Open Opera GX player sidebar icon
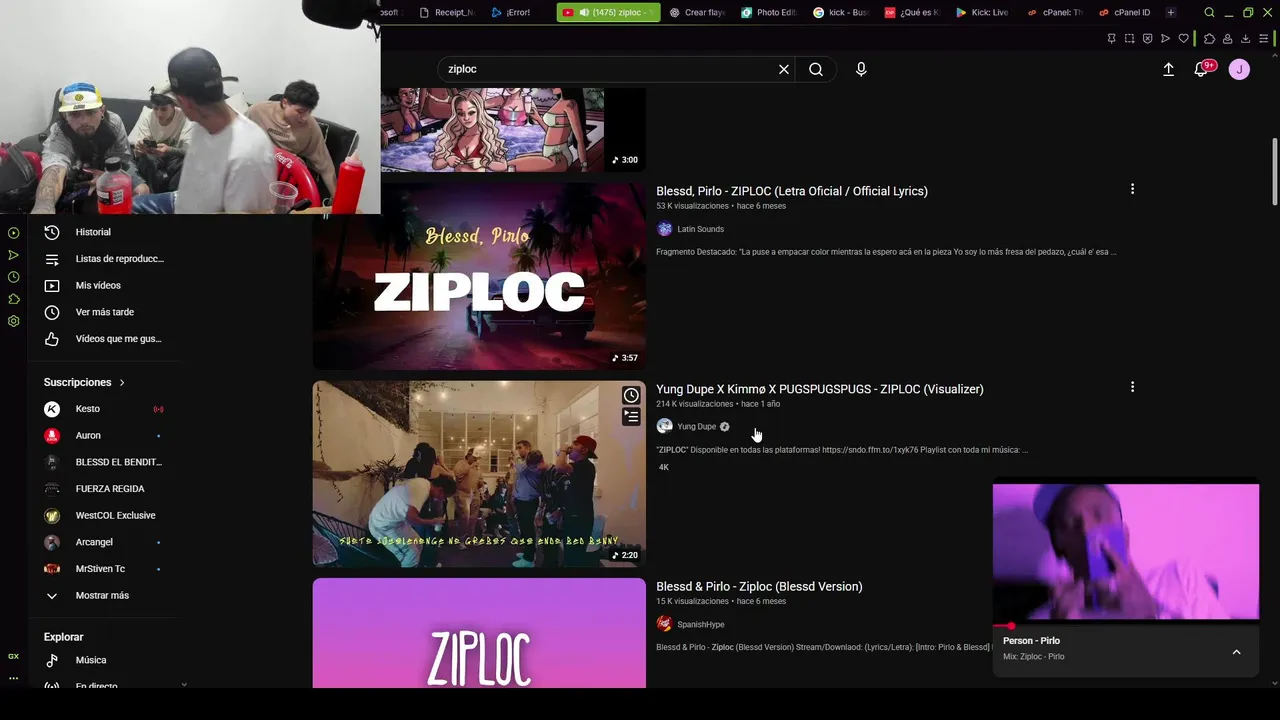1280x720 pixels. [x=14, y=233]
